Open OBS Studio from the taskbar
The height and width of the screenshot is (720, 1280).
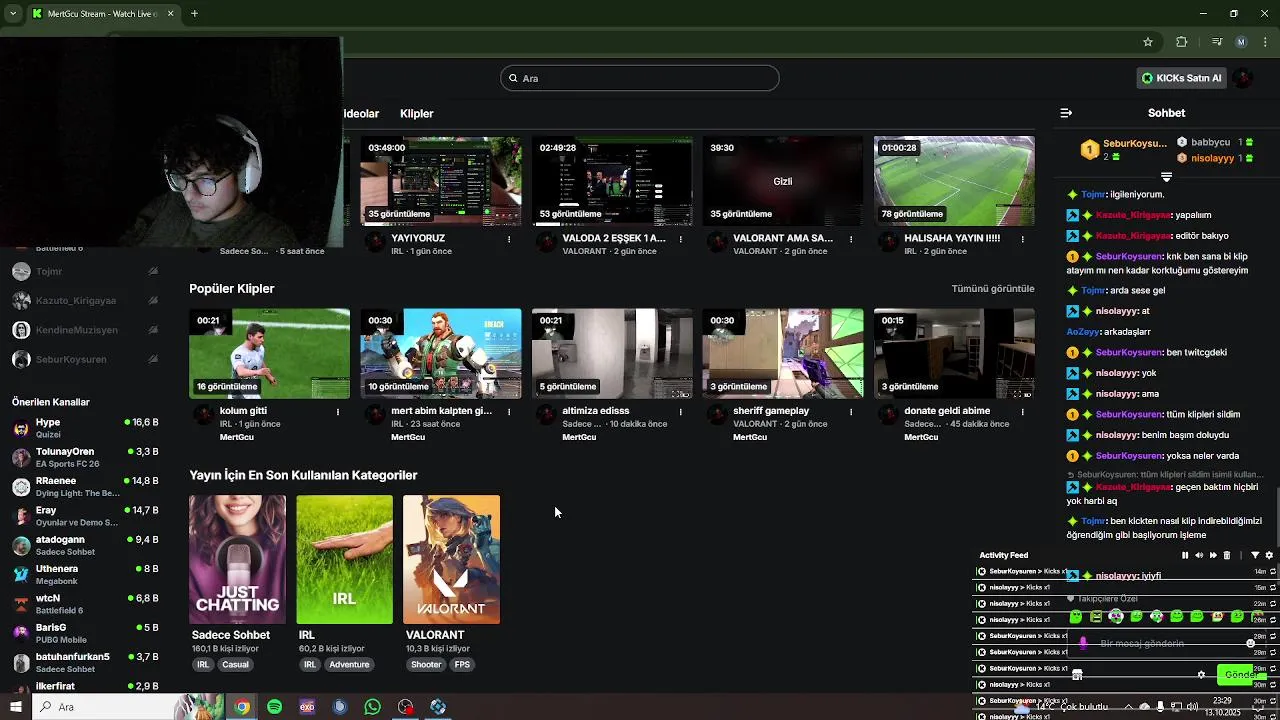pyautogui.click(x=405, y=707)
